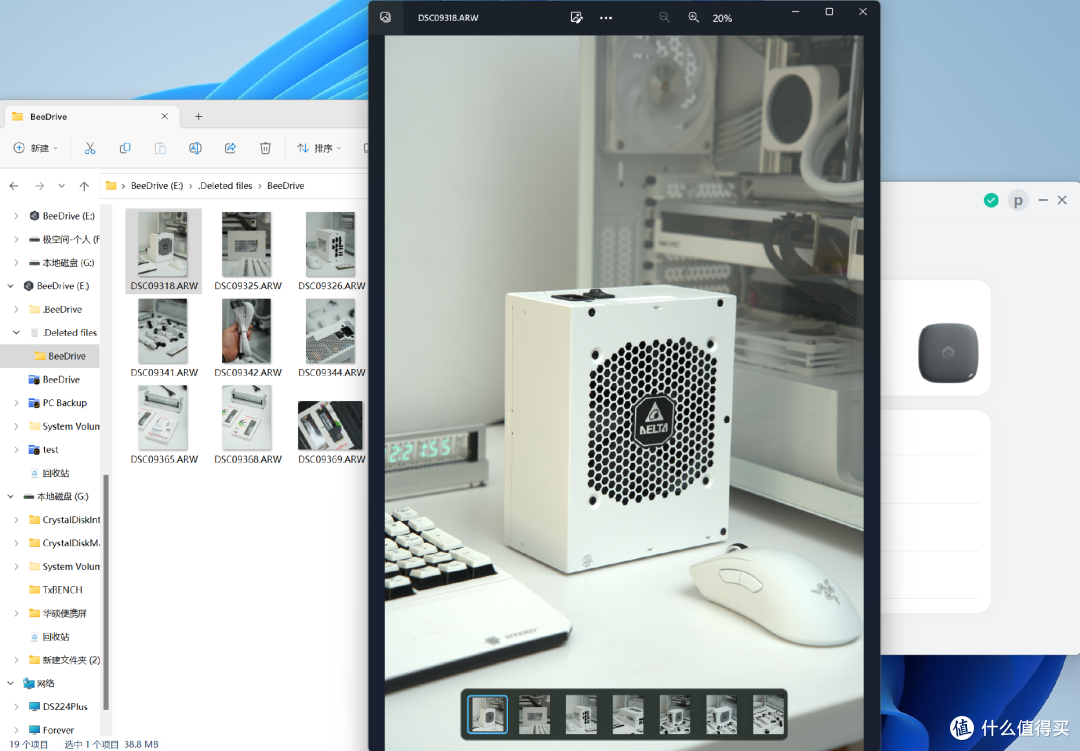Image resolution: width=1080 pixels, height=751 pixels.
Task: Click the last BeeDrive address breadcrumb
Action: (286, 186)
